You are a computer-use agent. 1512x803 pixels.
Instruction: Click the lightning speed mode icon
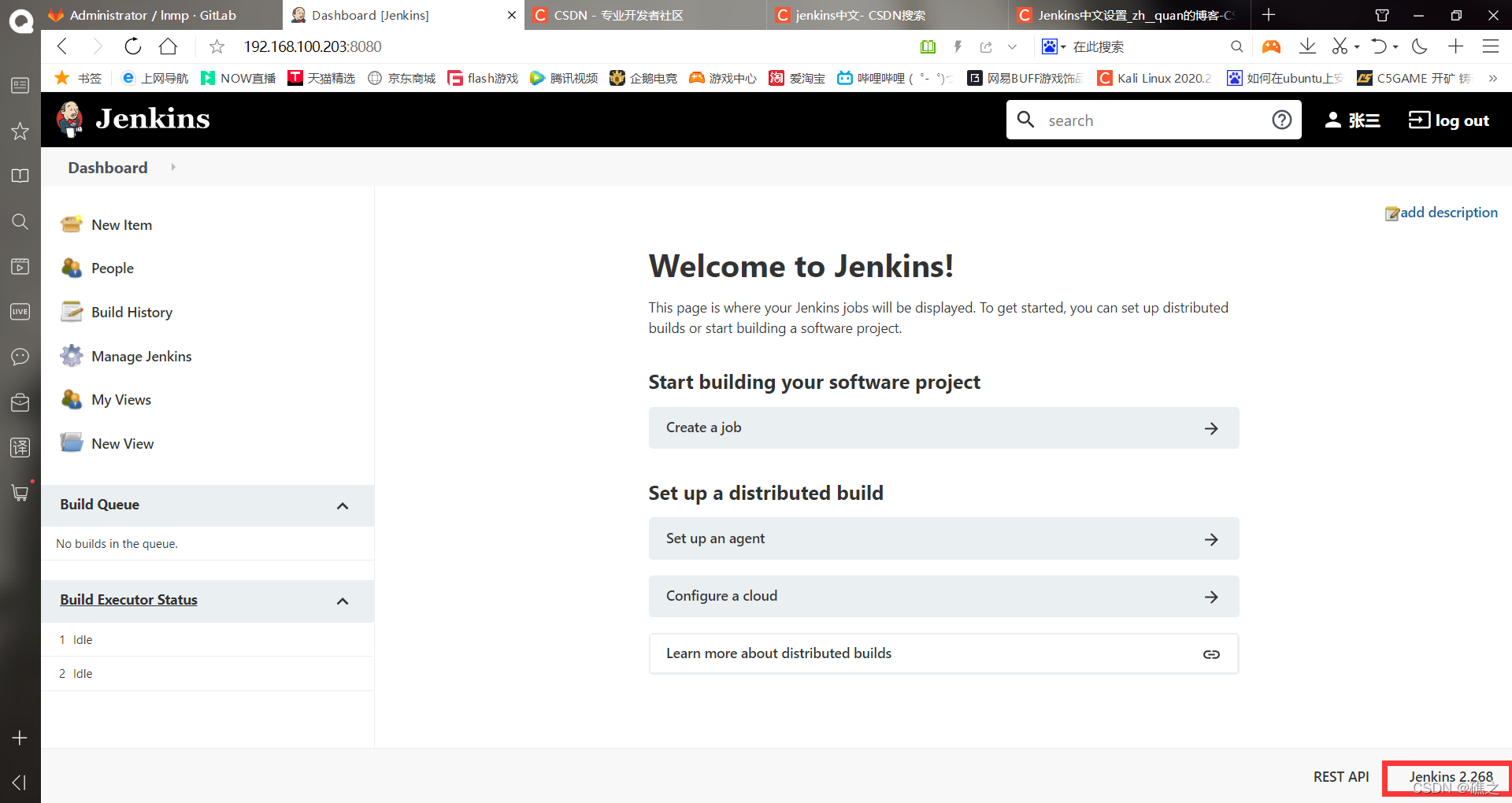[x=958, y=47]
